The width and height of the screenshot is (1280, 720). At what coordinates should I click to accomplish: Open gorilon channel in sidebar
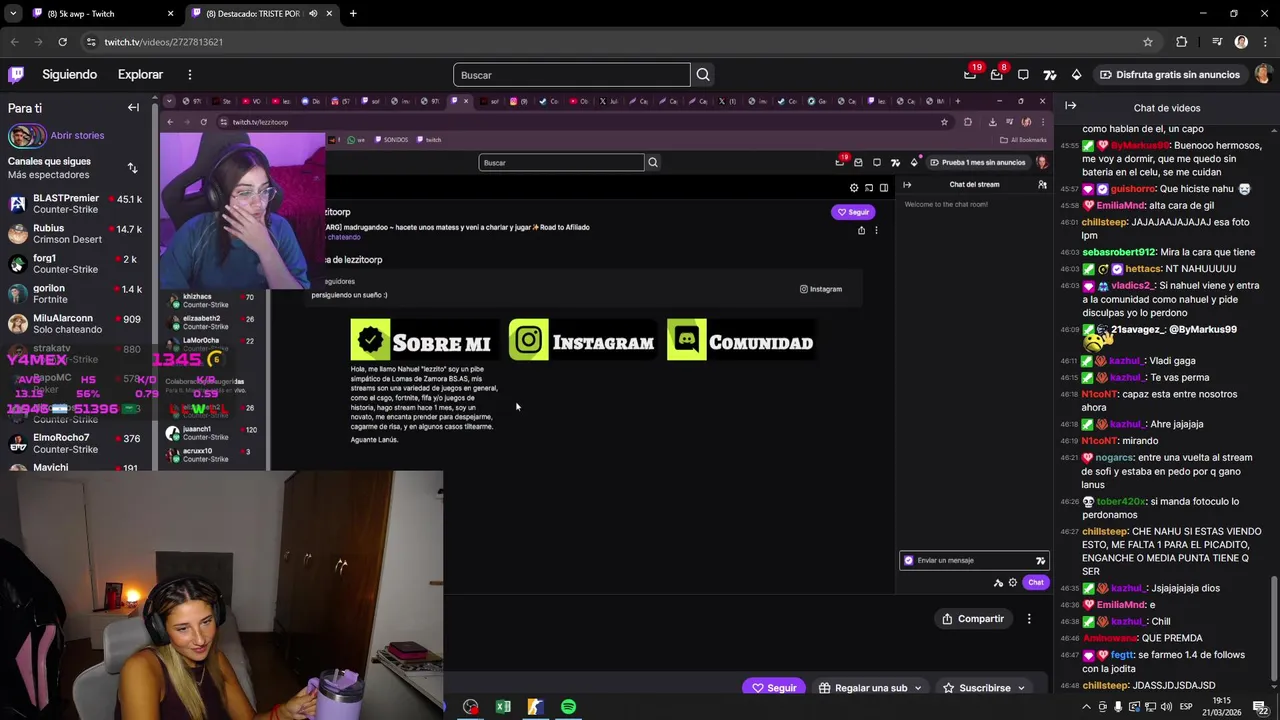pyautogui.click(x=75, y=294)
